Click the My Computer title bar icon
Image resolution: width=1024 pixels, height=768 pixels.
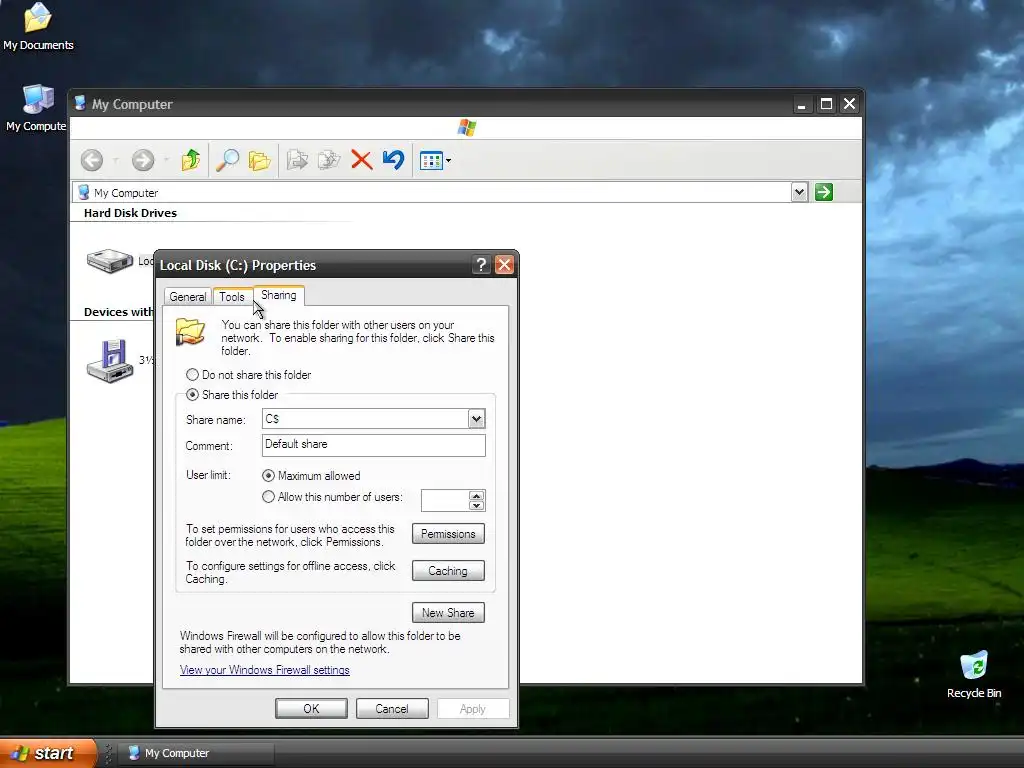(x=80, y=103)
